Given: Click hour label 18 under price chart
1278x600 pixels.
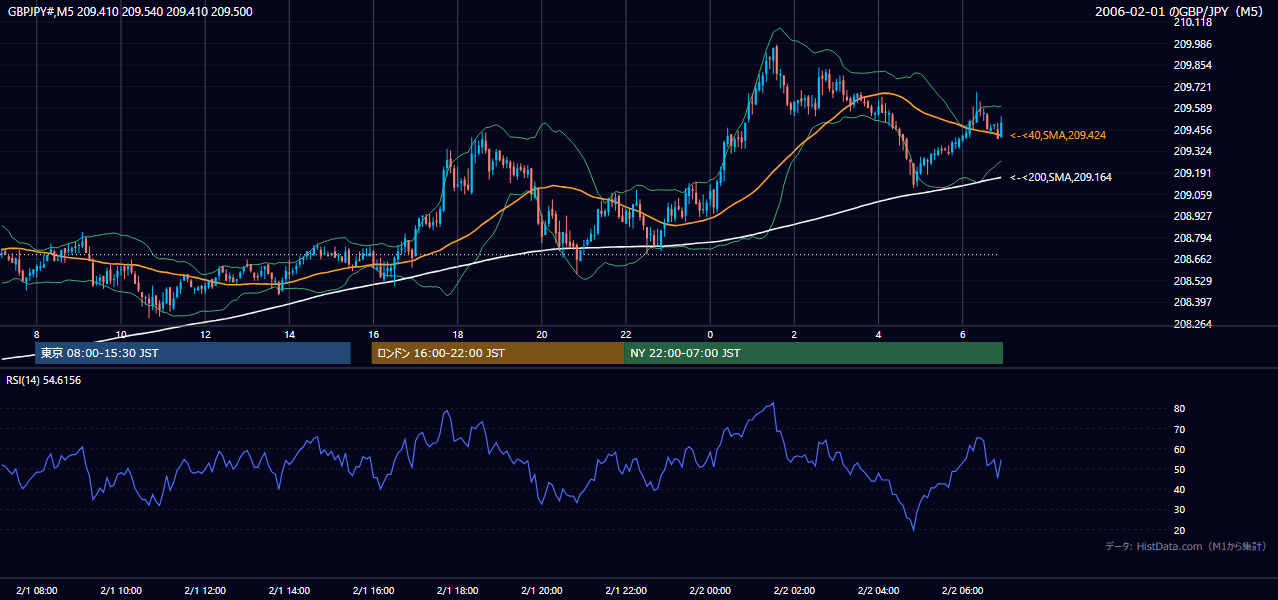Looking at the screenshot, I should (457, 334).
